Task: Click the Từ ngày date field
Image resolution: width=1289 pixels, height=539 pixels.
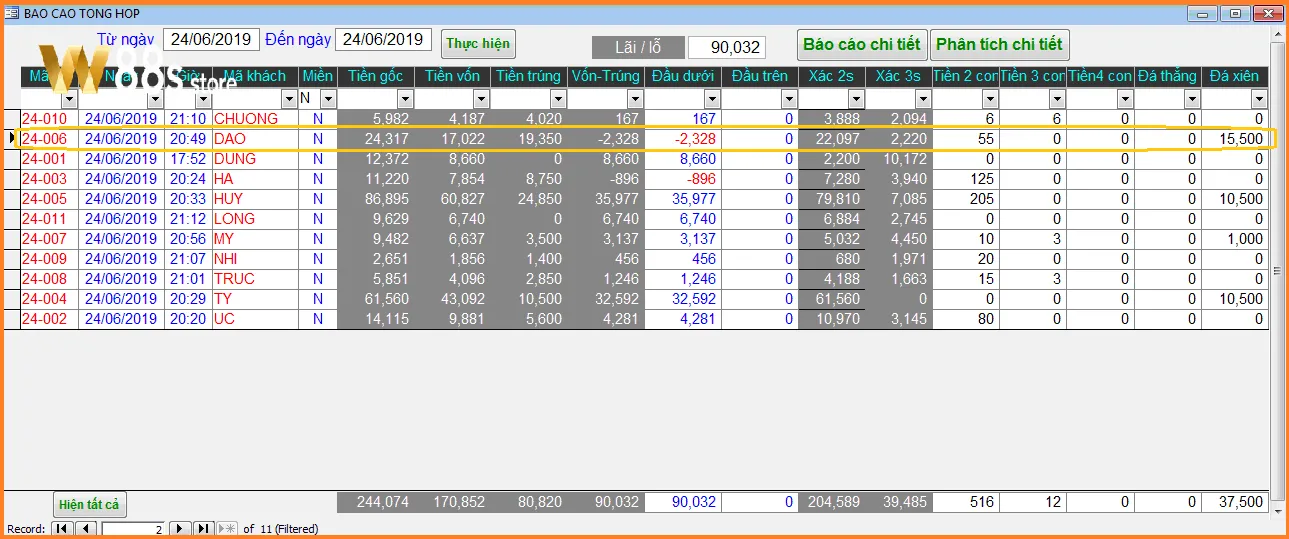Action: click(x=211, y=39)
